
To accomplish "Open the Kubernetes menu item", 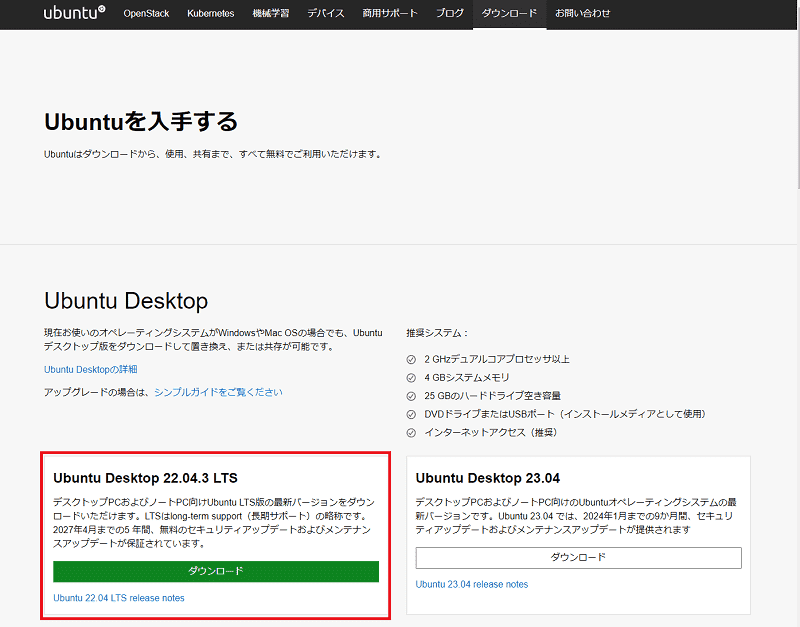I will coord(210,13).
